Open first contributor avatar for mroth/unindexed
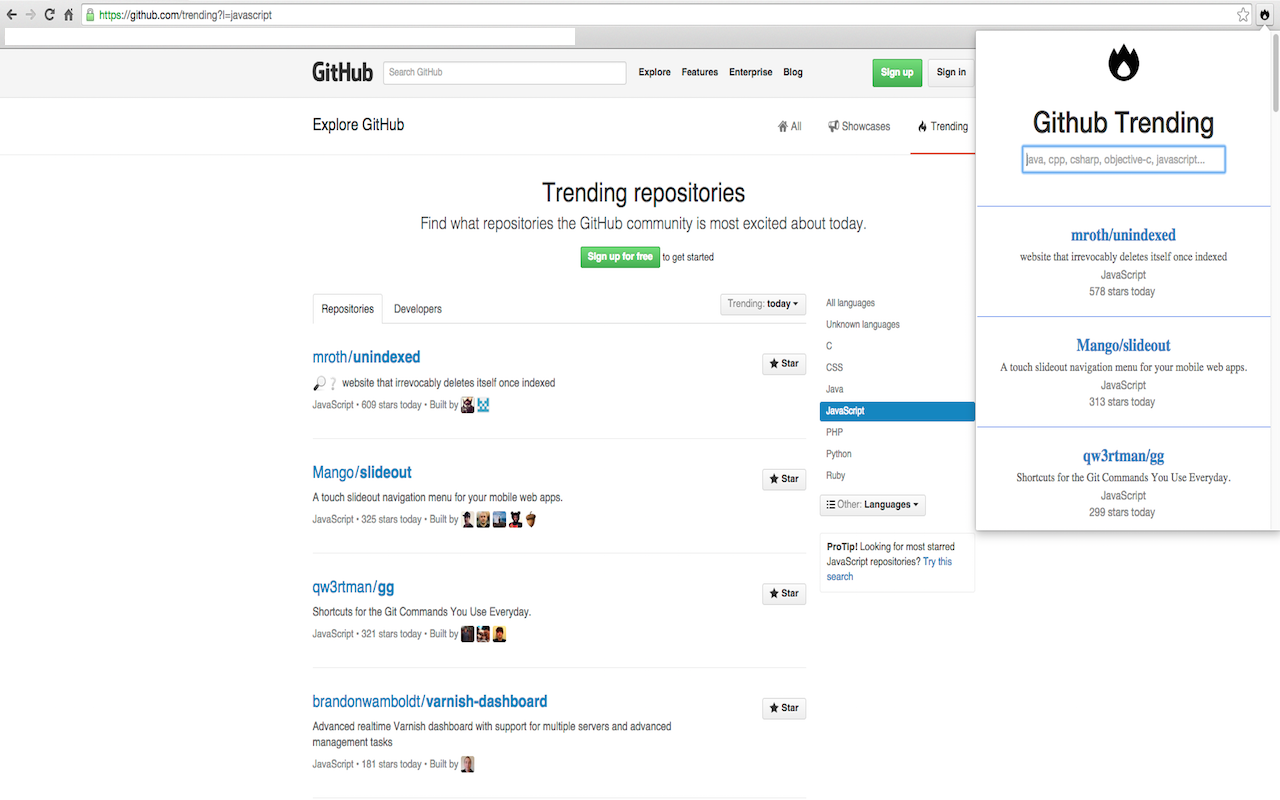The width and height of the screenshot is (1280, 800). (467, 405)
